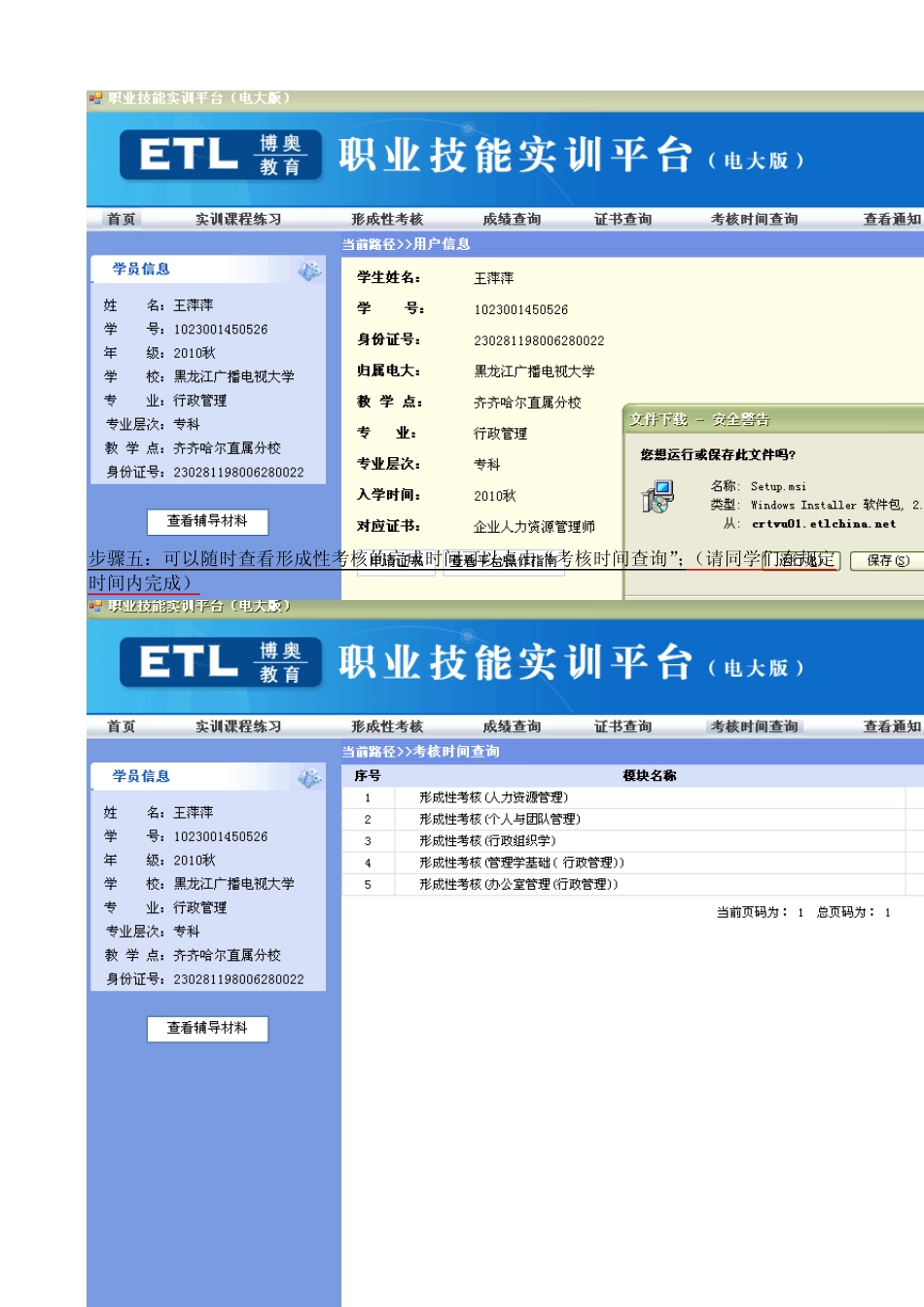Select row 形成性考核(个人与团队管理)
Viewport: 924px width, 1307px height.
click(x=623, y=819)
